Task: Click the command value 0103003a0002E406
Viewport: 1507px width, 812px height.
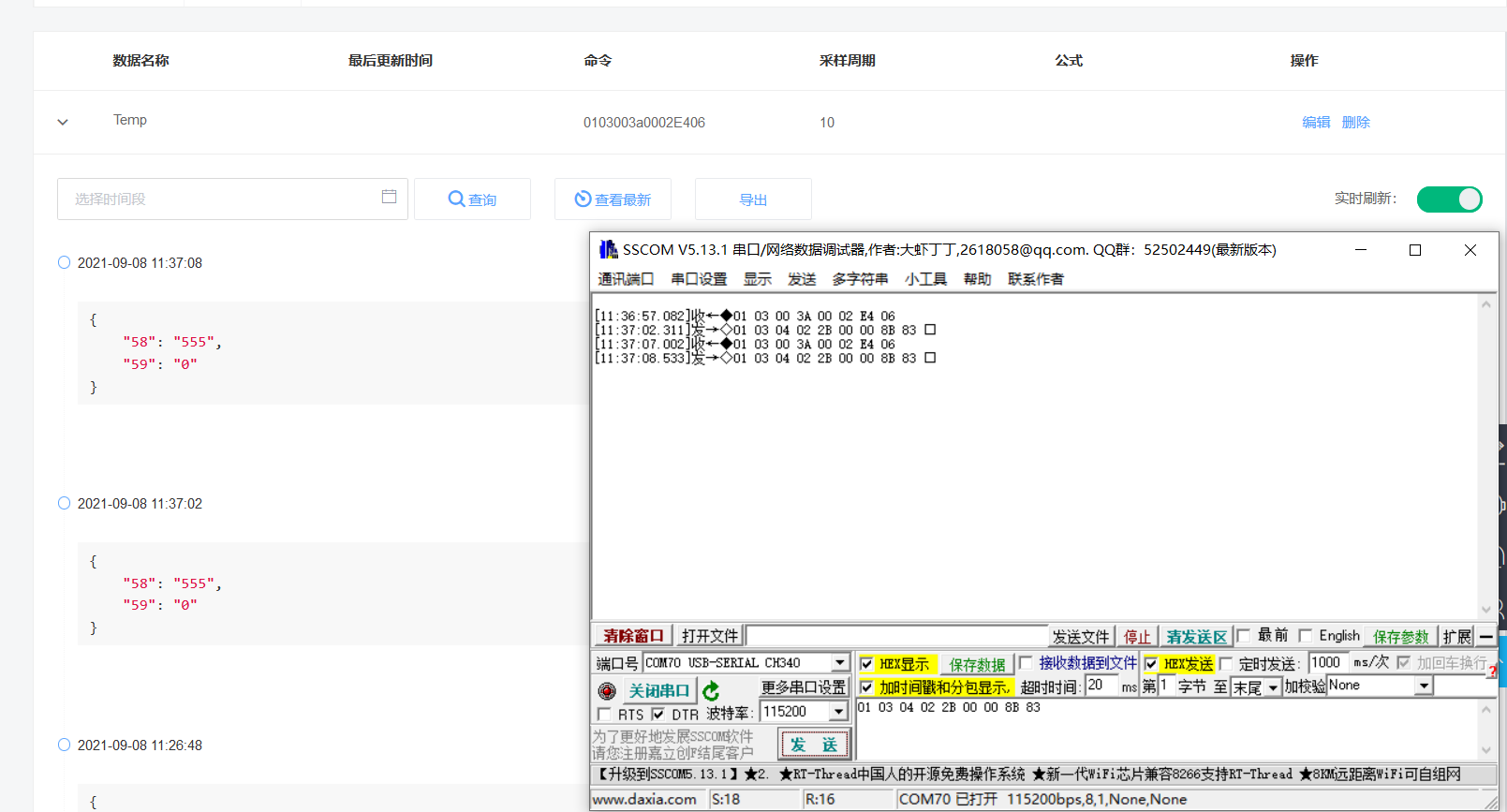Action: tap(644, 122)
